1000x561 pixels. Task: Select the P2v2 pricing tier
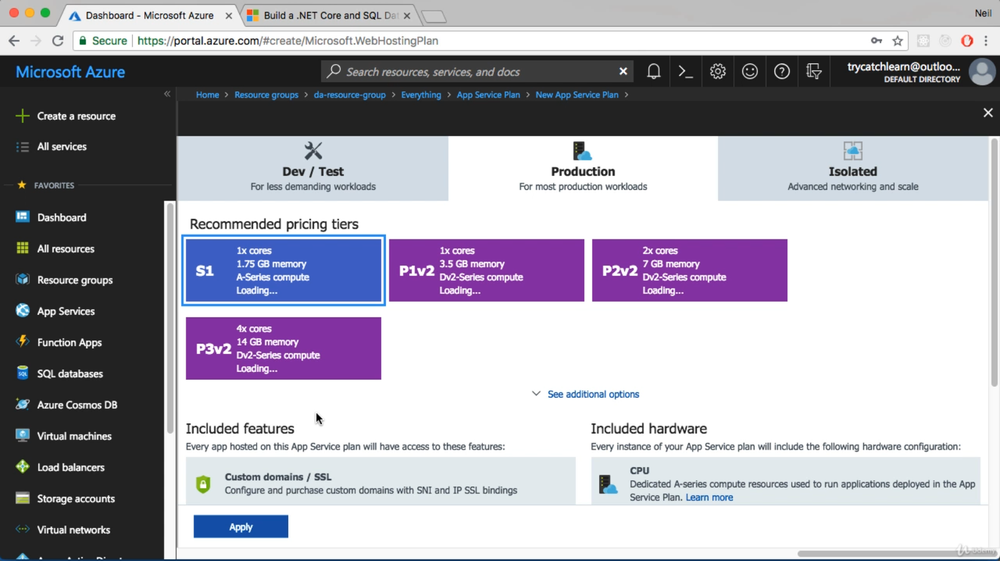point(689,270)
